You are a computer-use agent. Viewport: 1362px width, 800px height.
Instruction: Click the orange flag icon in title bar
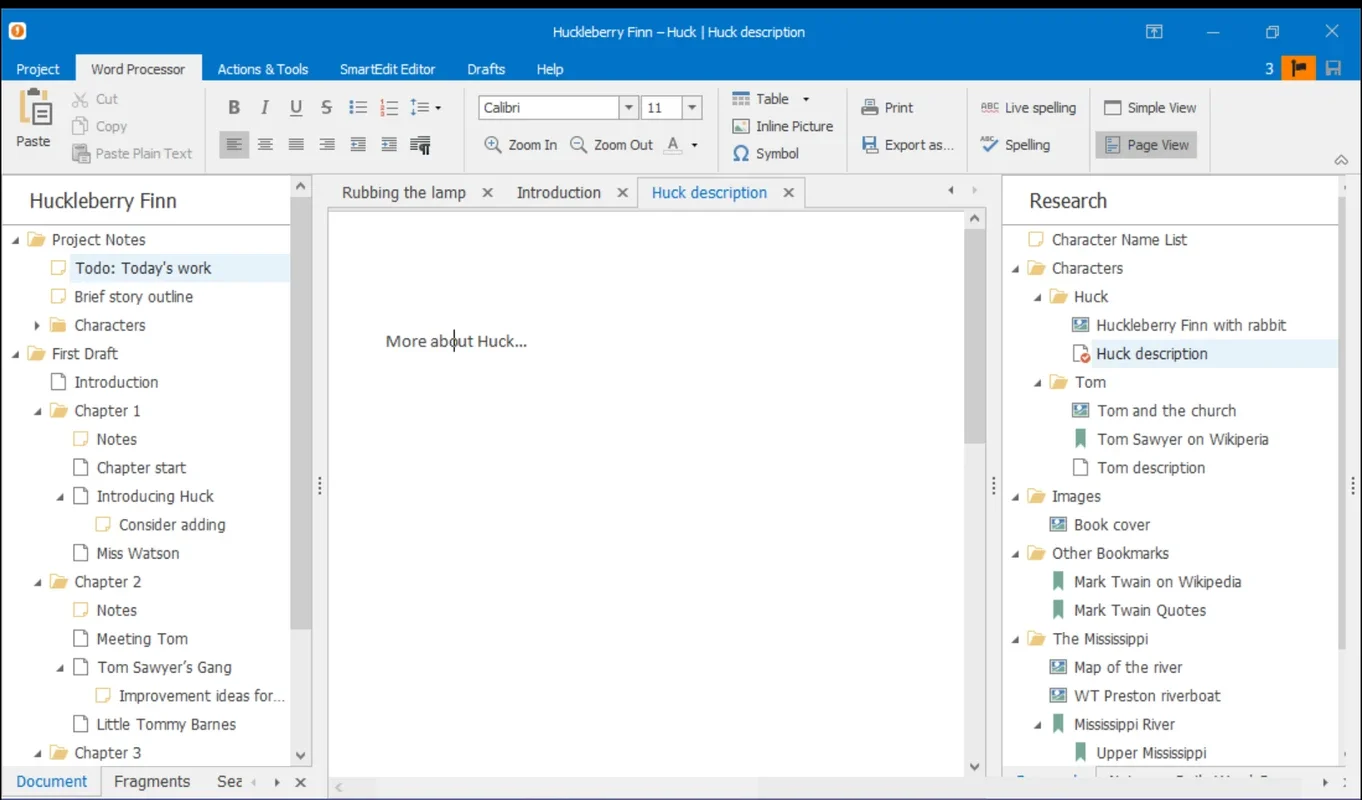[1299, 69]
